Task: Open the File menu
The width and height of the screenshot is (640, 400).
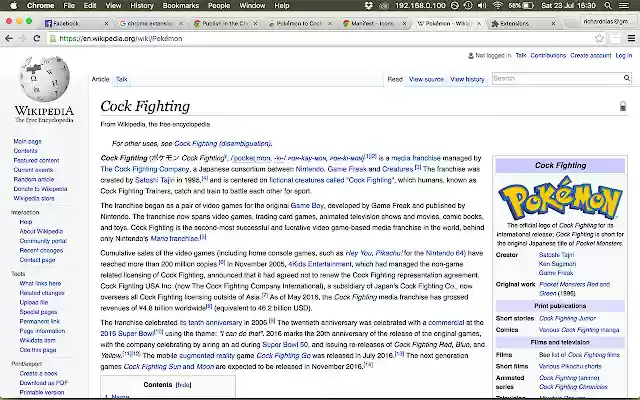Action: pos(69,5)
